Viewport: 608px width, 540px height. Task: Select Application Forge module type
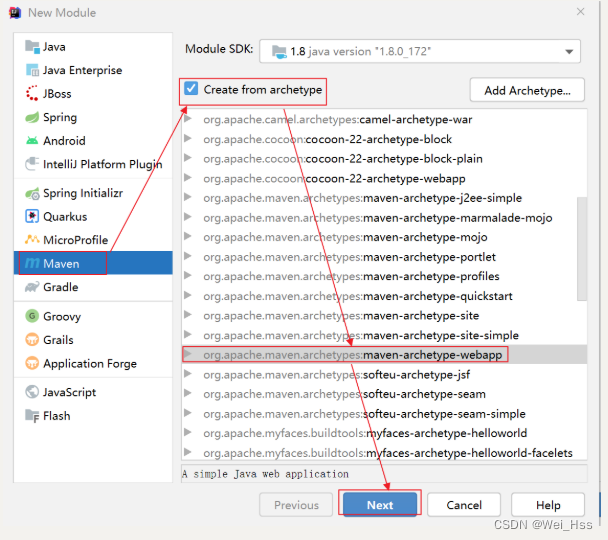(x=93, y=363)
